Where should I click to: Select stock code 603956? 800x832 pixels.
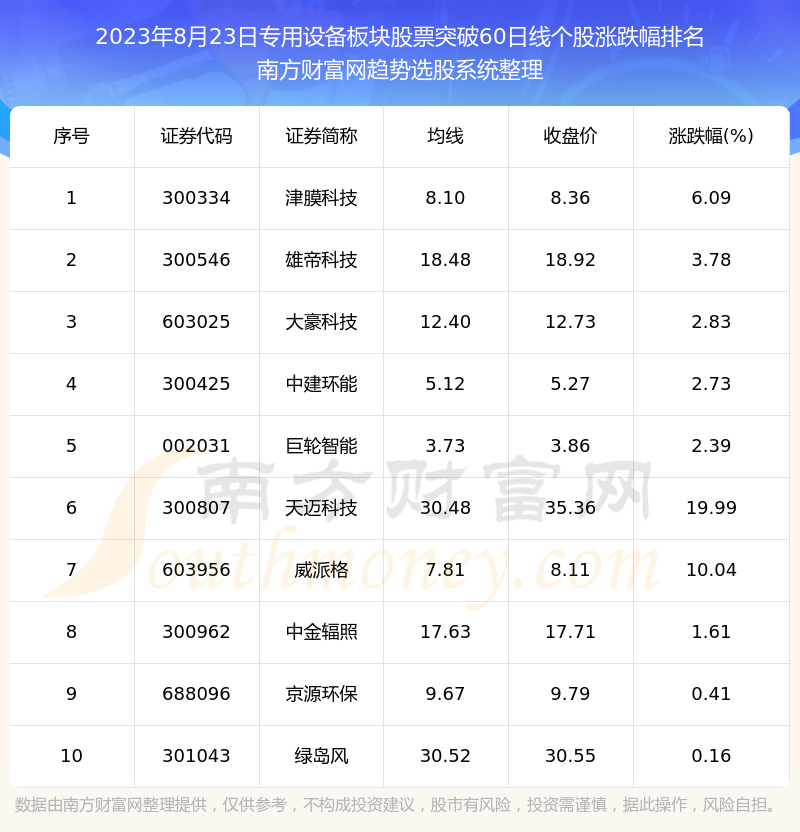196,570
